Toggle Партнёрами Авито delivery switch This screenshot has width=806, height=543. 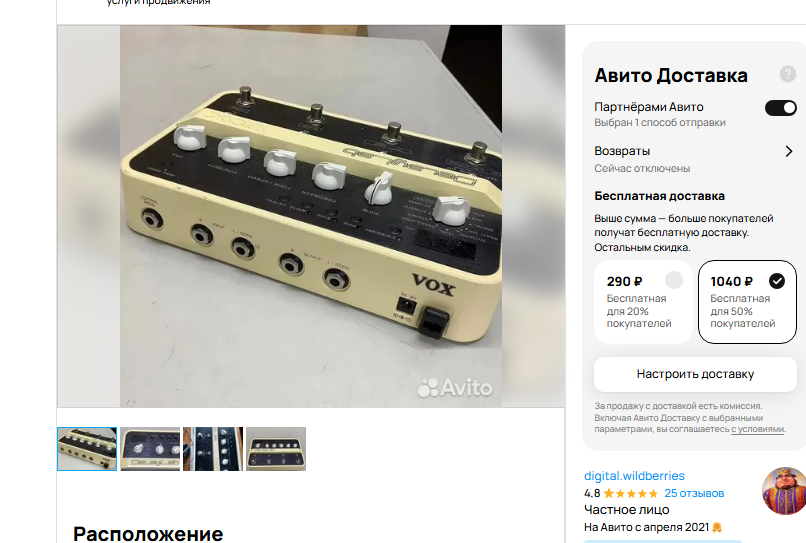click(781, 108)
